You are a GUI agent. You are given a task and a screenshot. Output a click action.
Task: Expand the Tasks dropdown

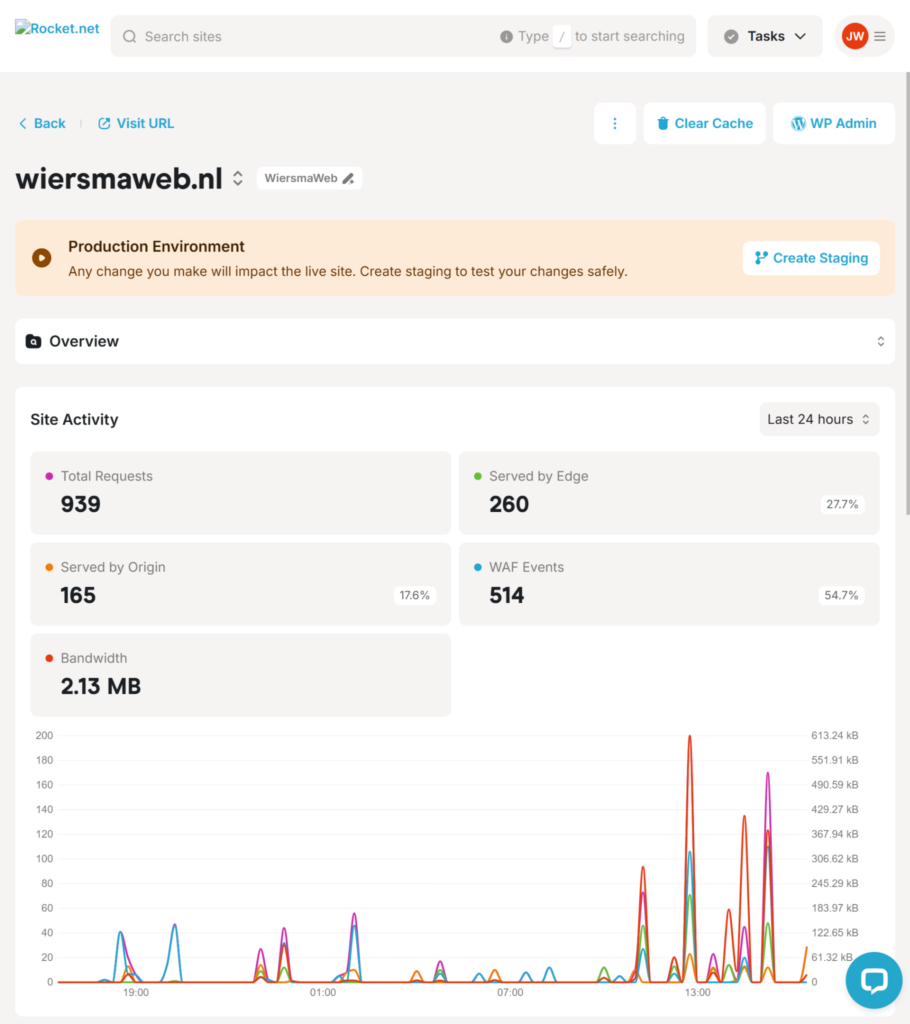[765, 37]
